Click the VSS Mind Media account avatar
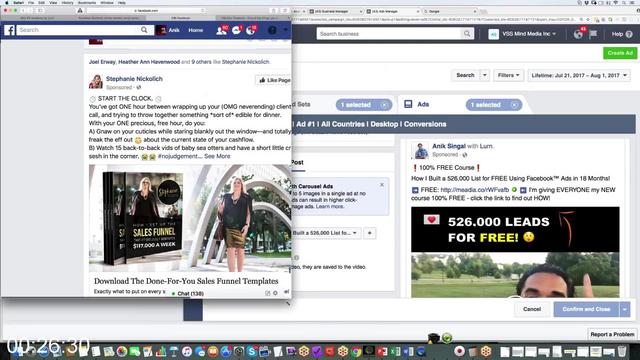Image resolution: width=640 pixels, height=360 pixels. point(493,34)
